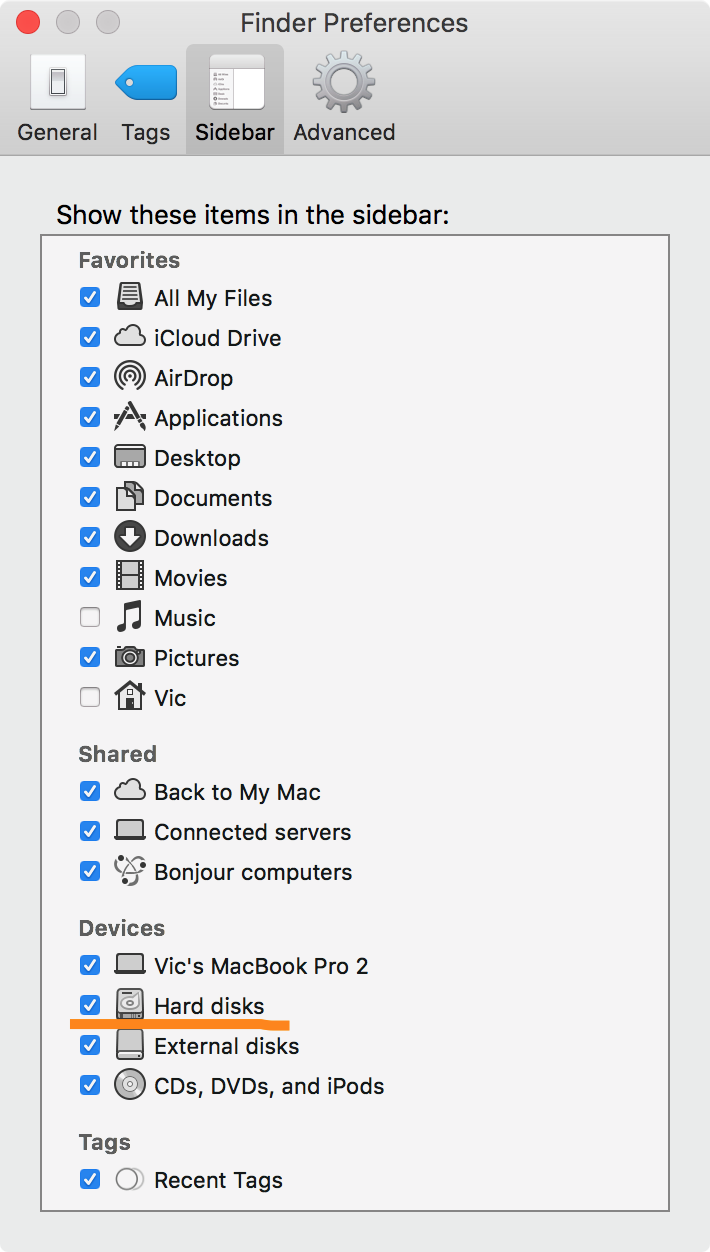Click the Movies filmstrip icon

click(130, 577)
